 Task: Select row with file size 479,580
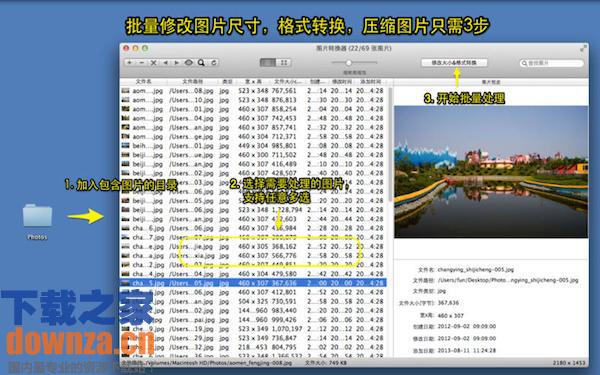click(x=253, y=274)
